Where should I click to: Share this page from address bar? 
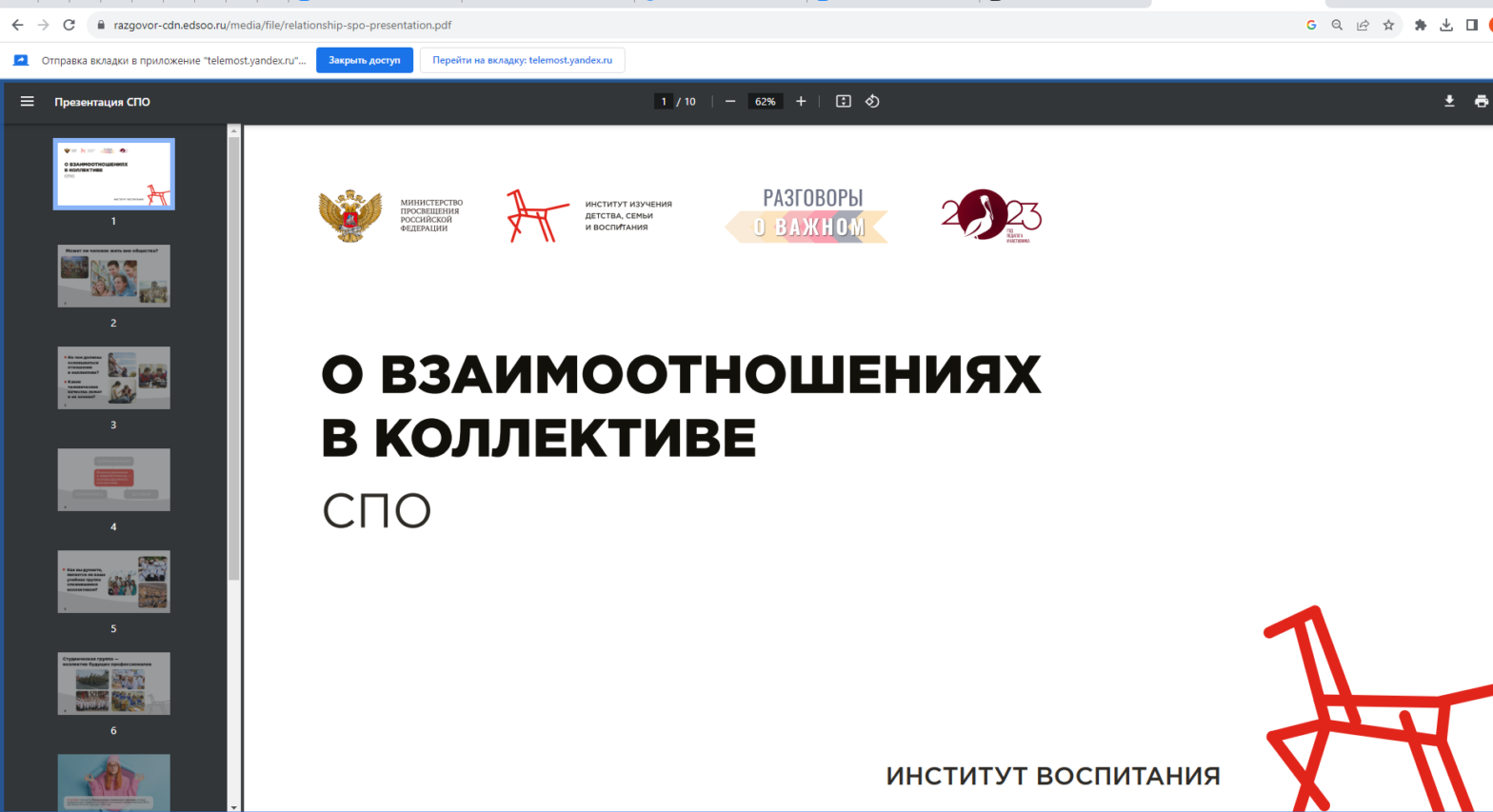pyautogui.click(x=1363, y=26)
